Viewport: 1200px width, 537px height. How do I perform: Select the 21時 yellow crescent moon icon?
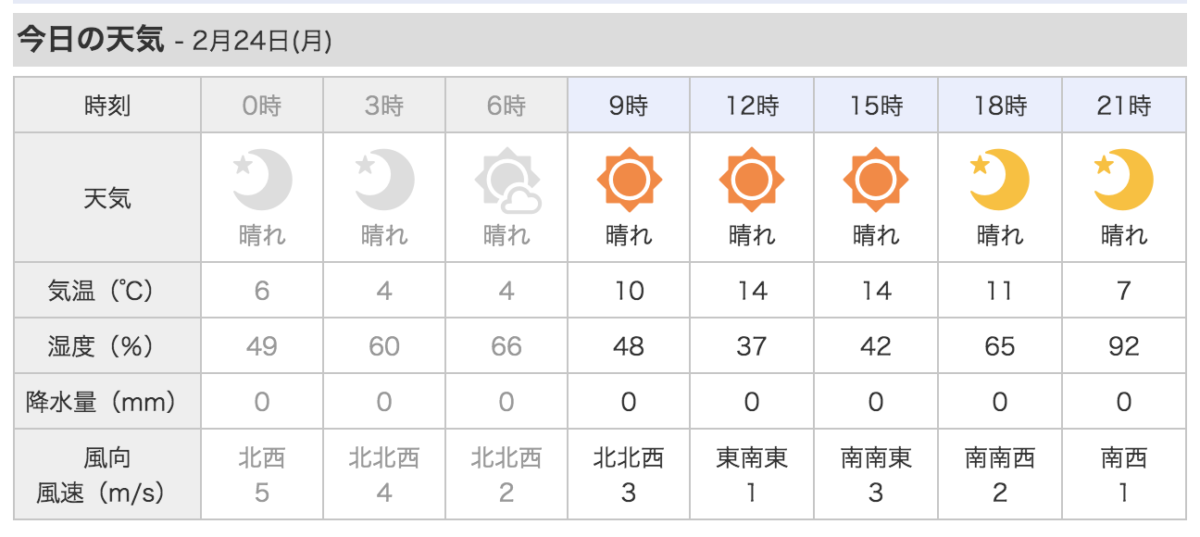1123,181
